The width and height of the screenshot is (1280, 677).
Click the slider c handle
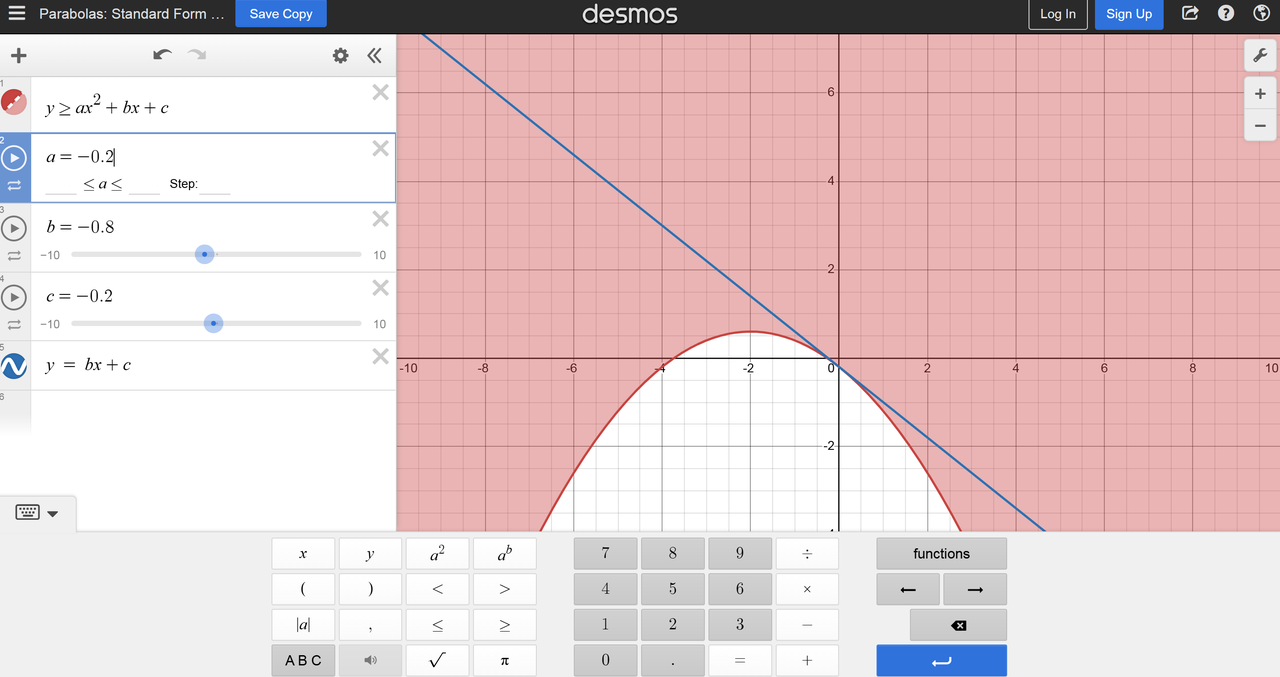213,324
